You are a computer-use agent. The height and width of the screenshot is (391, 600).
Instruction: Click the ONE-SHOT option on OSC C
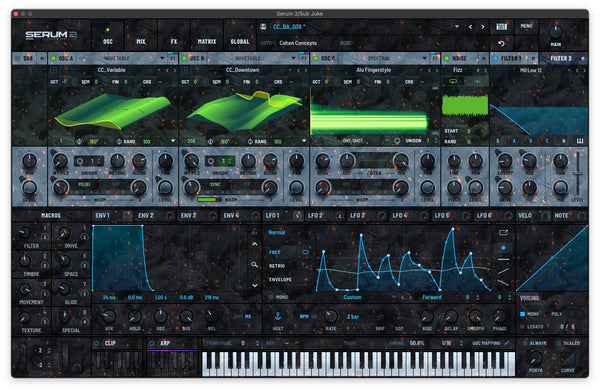pyautogui.click(x=352, y=141)
